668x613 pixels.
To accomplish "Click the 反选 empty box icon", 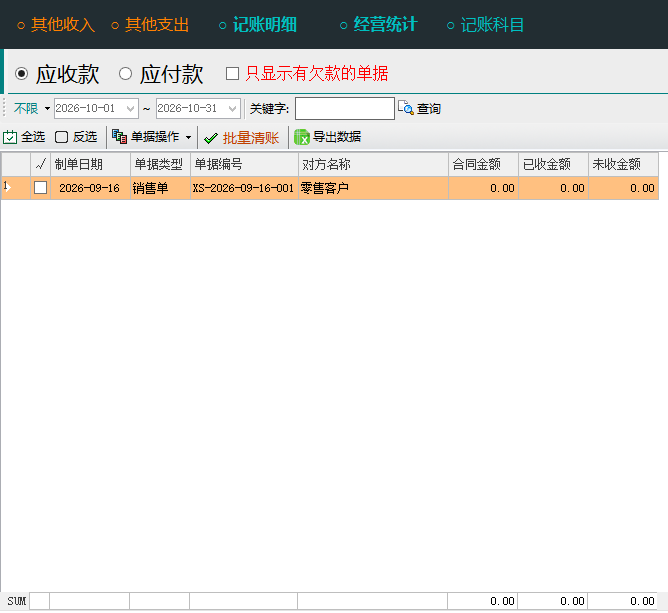I will click(61, 137).
